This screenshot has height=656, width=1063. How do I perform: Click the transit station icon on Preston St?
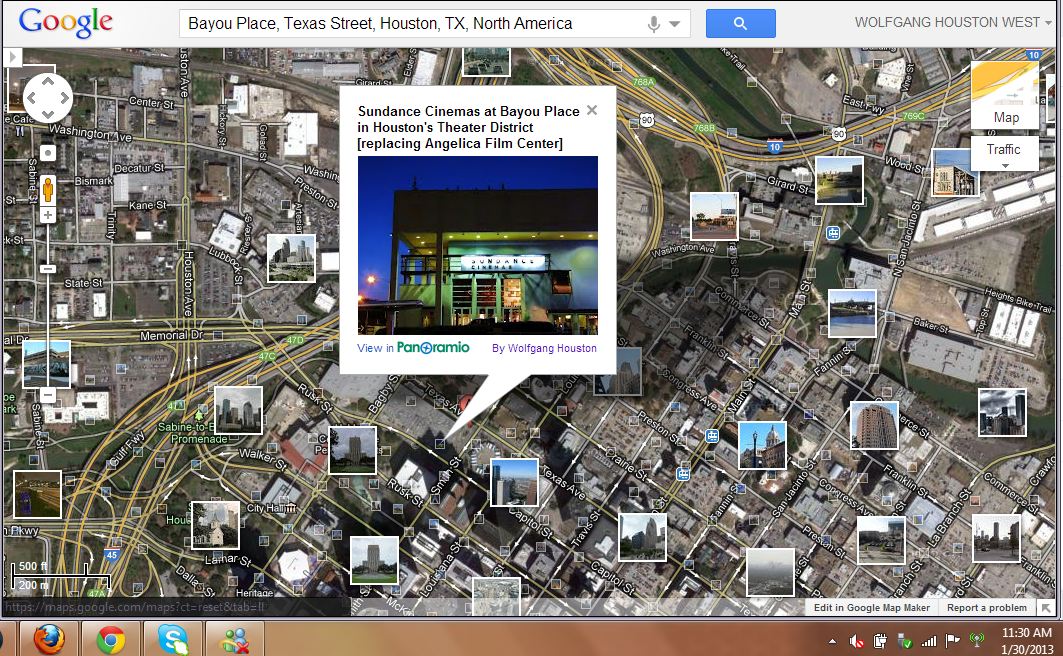point(712,436)
